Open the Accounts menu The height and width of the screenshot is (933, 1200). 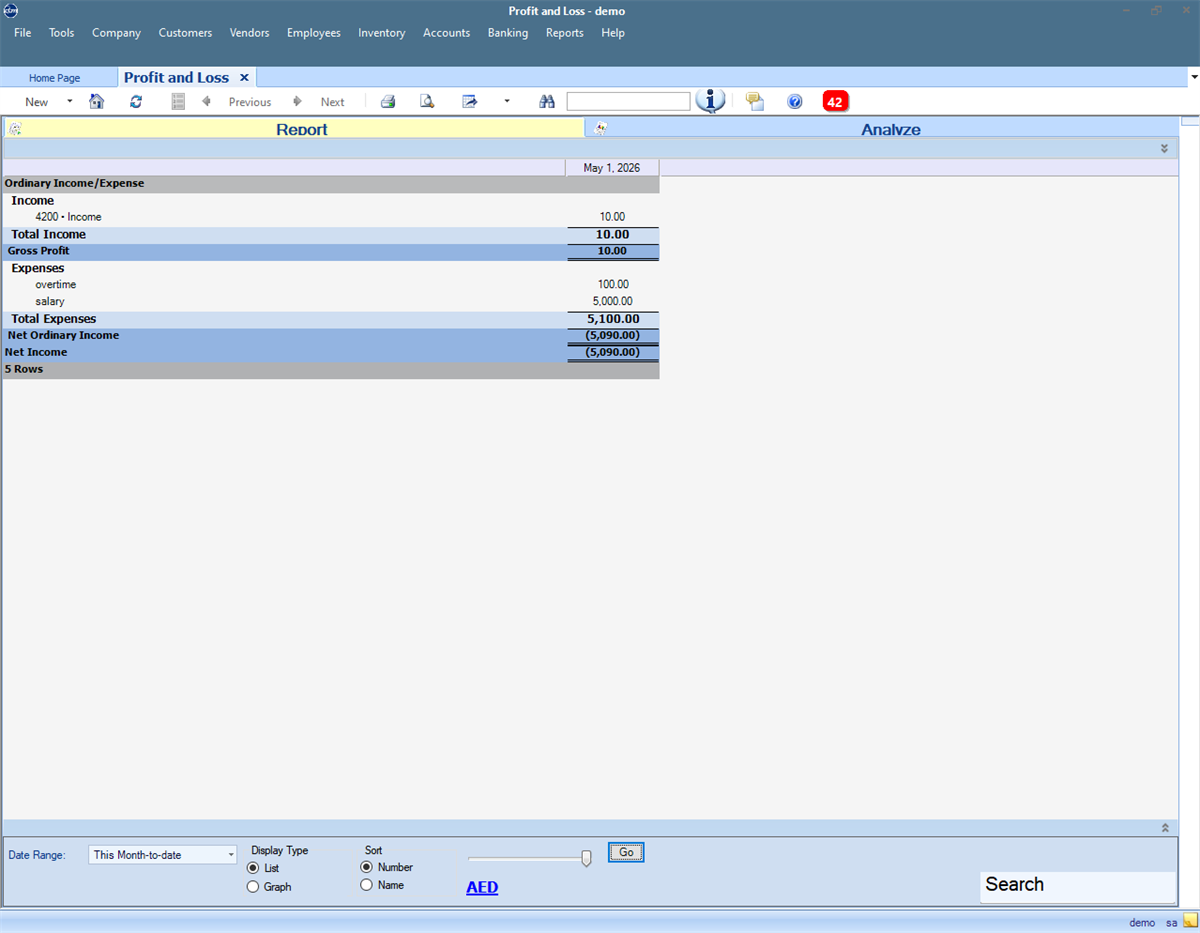(446, 33)
